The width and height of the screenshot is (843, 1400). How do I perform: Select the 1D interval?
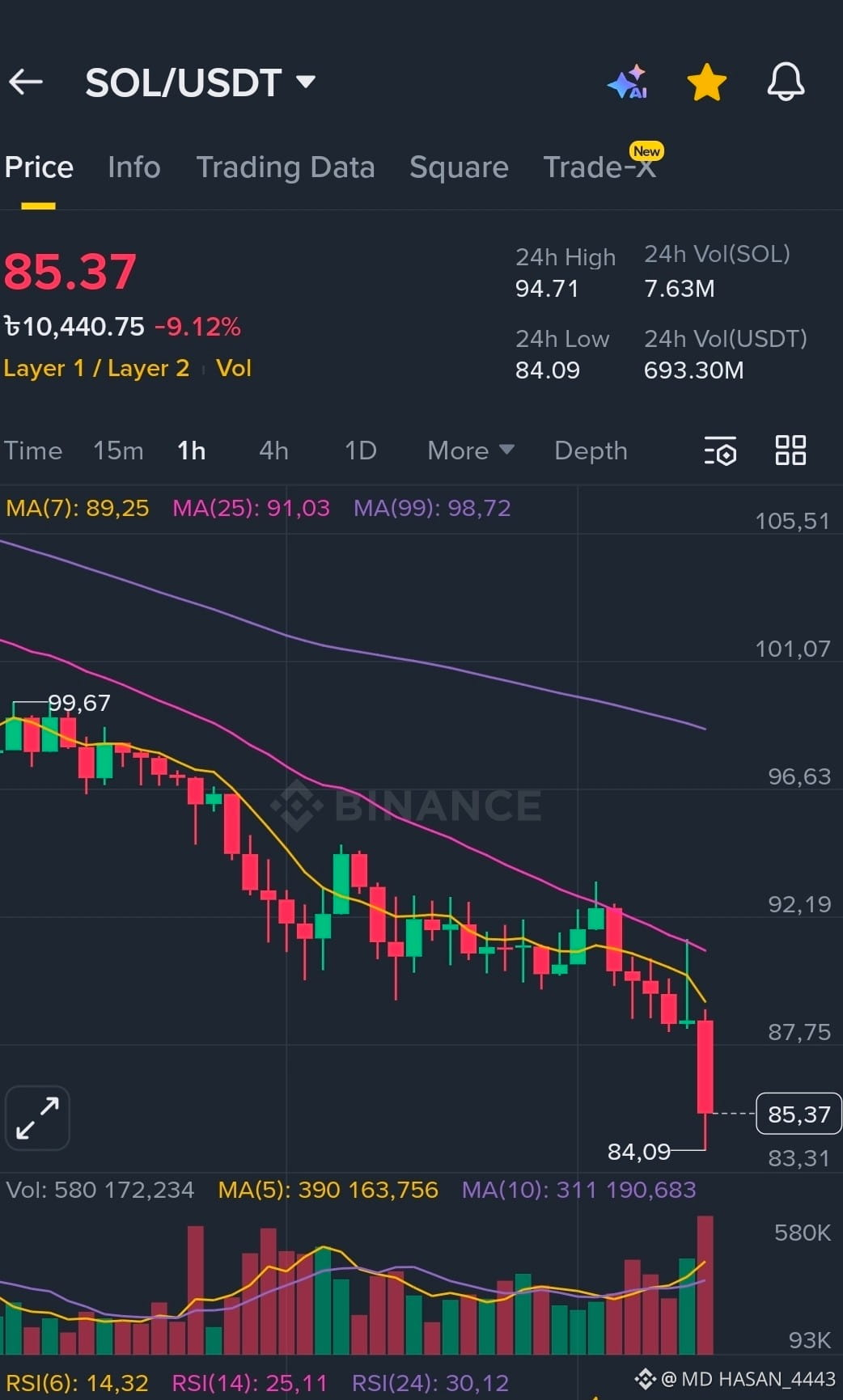coord(361,450)
